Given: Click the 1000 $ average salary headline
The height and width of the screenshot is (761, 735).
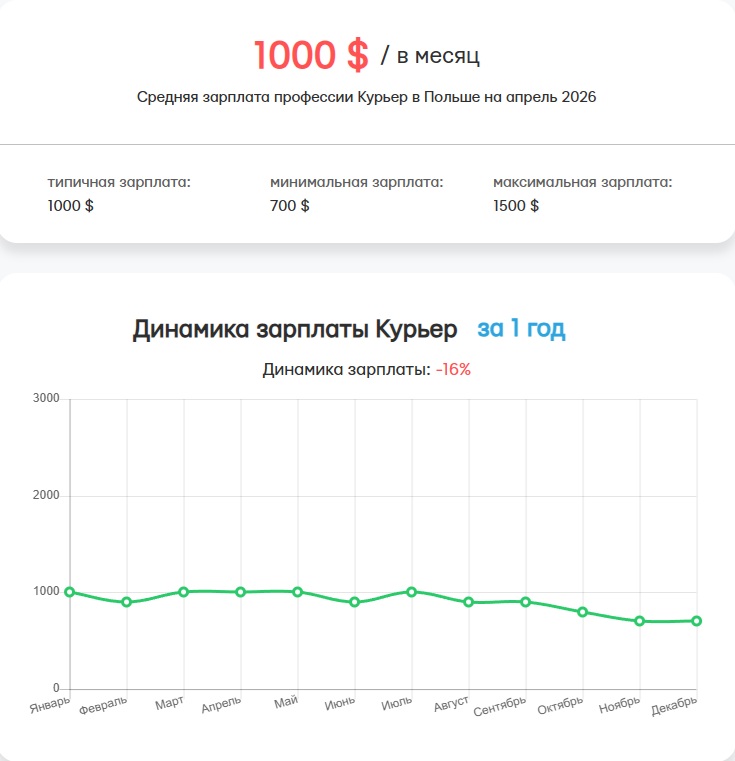Looking at the screenshot, I should (x=311, y=56).
